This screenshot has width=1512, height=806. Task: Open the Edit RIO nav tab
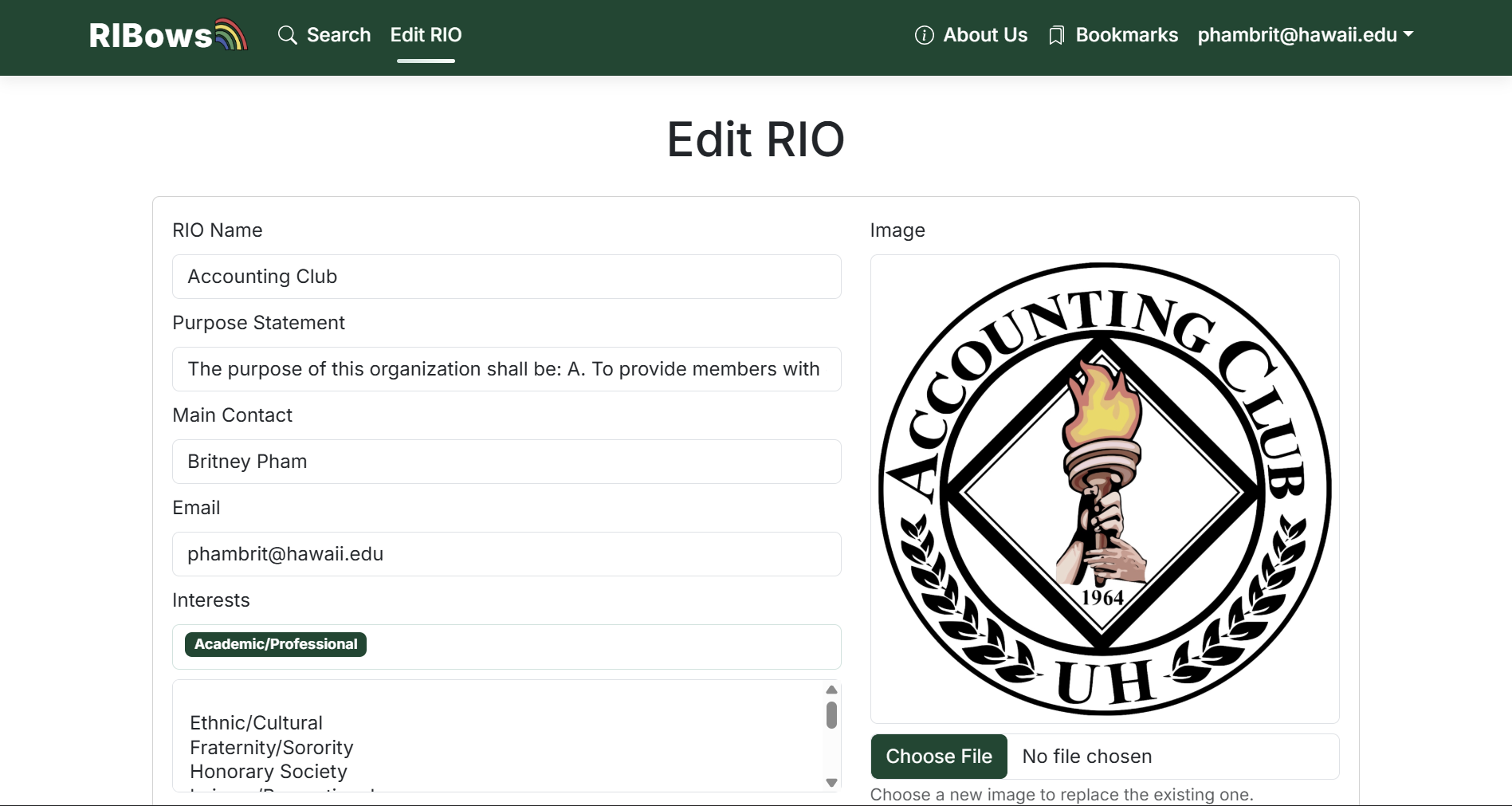click(426, 35)
